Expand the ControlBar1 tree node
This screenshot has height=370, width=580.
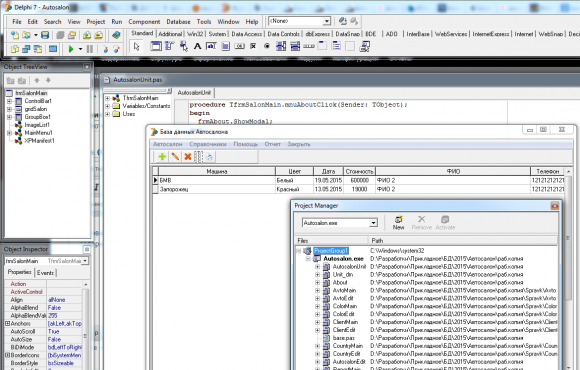[x=9, y=101]
